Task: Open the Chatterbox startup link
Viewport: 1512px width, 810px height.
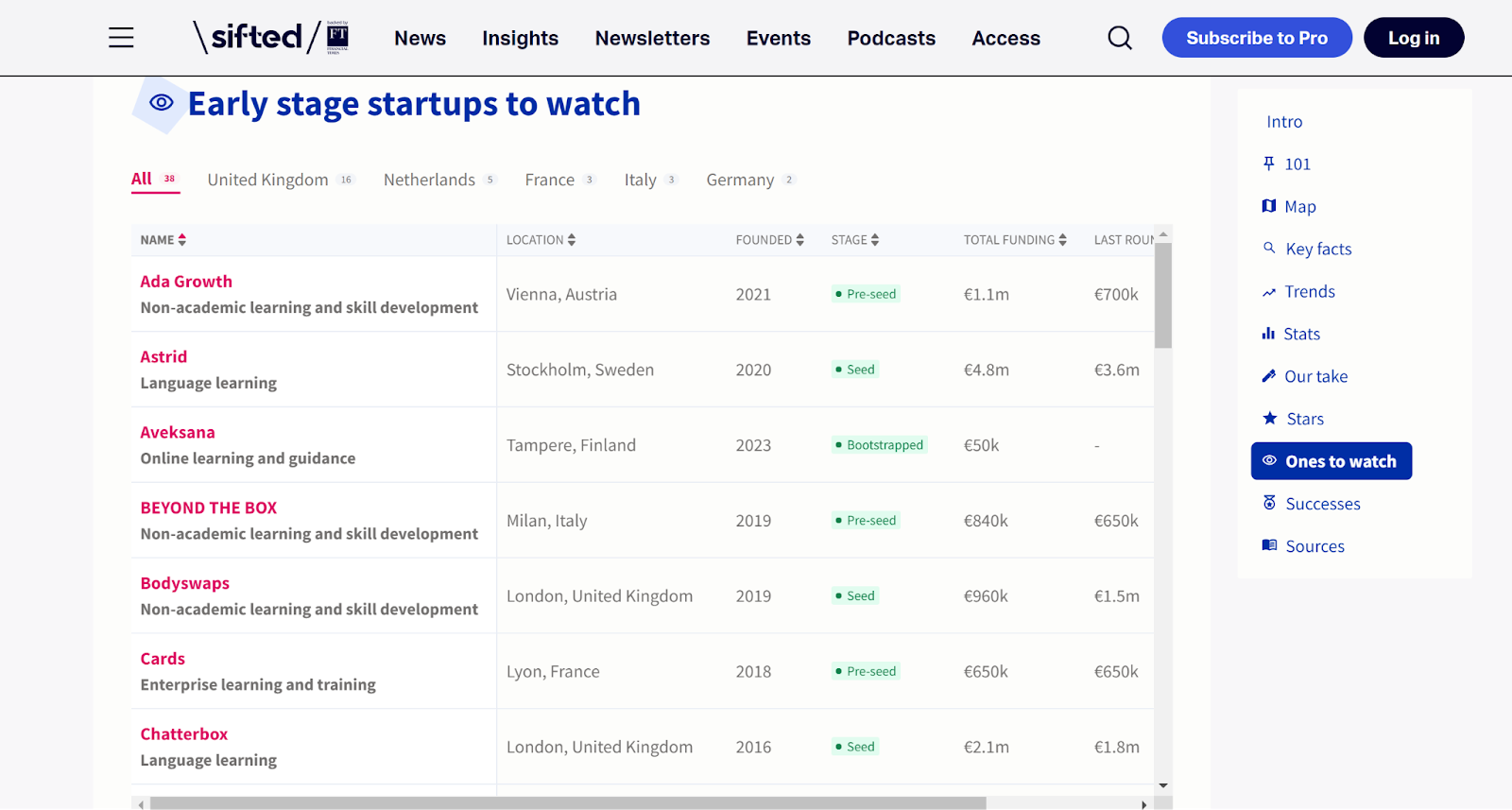Action: coord(184,733)
